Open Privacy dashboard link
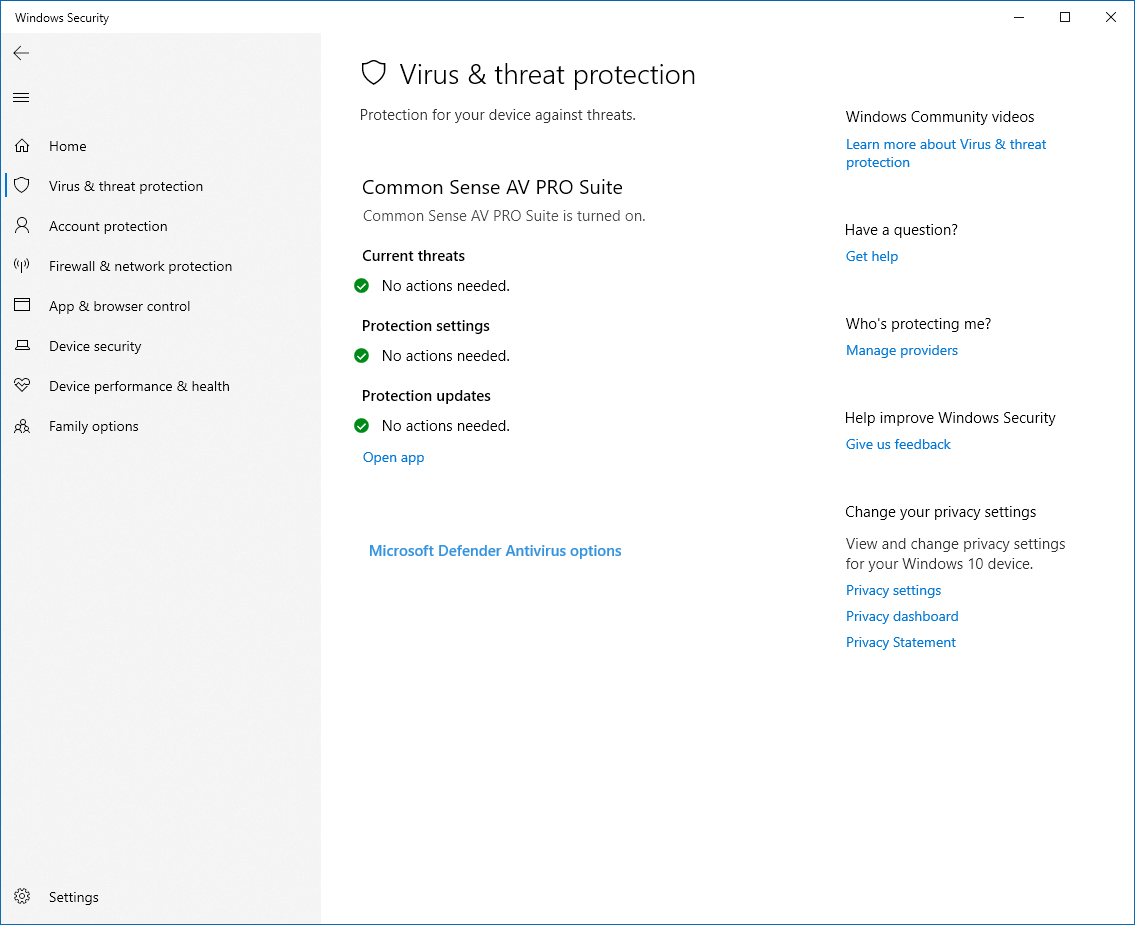Screen dimensions: 1135x925 pos(902,616)
